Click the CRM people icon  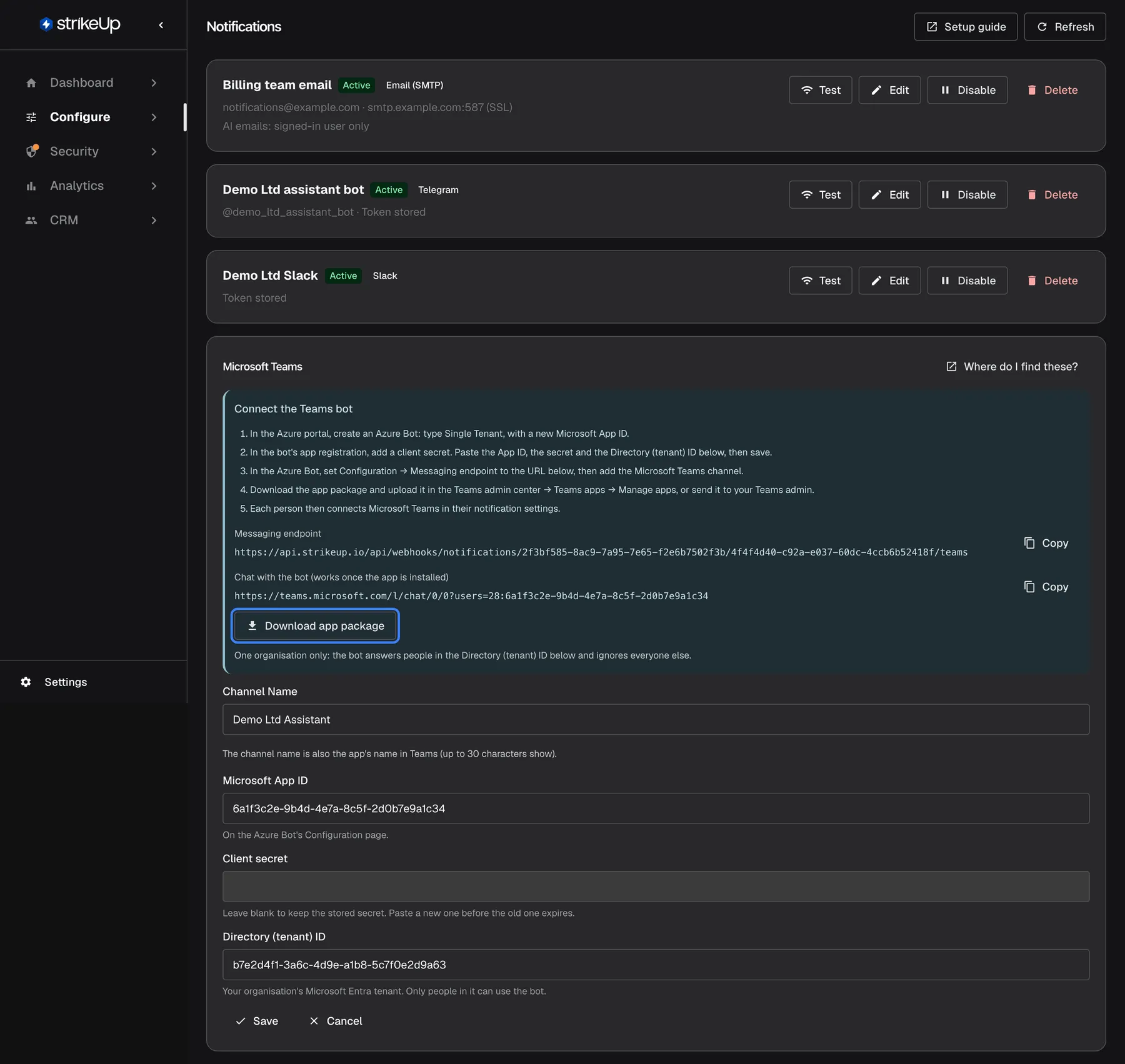[31, 221]
